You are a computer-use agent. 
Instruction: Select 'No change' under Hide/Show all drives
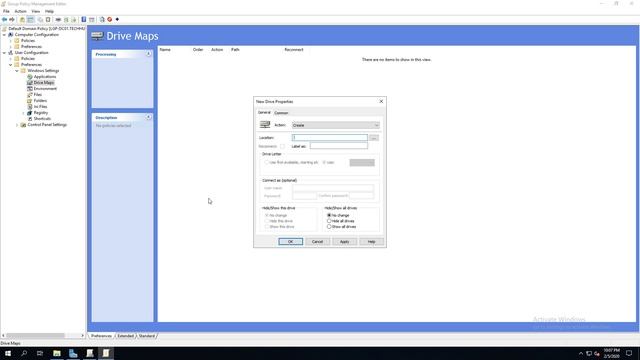pos(329,215)
